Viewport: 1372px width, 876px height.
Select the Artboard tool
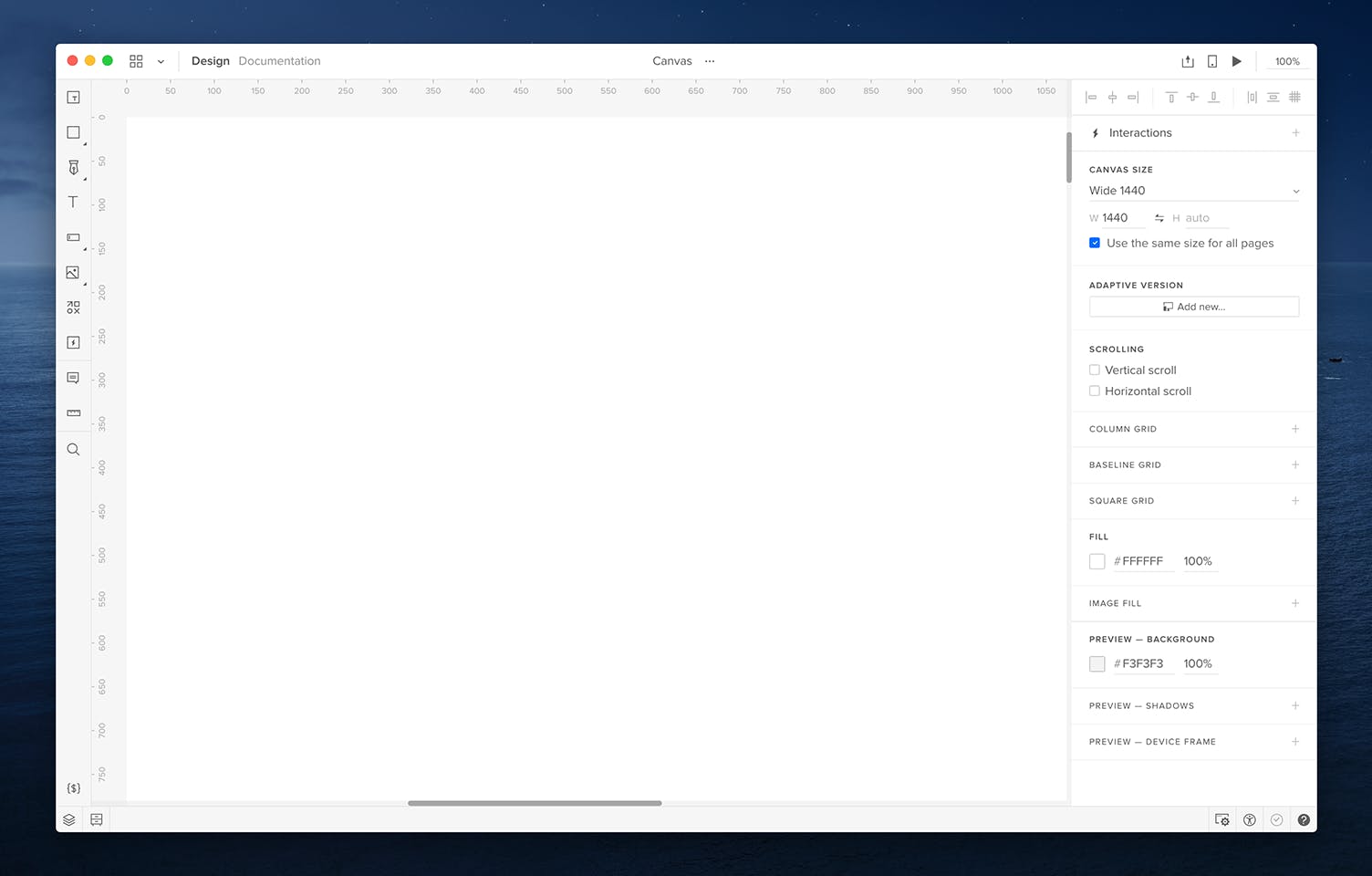click(x=73, y=97)
